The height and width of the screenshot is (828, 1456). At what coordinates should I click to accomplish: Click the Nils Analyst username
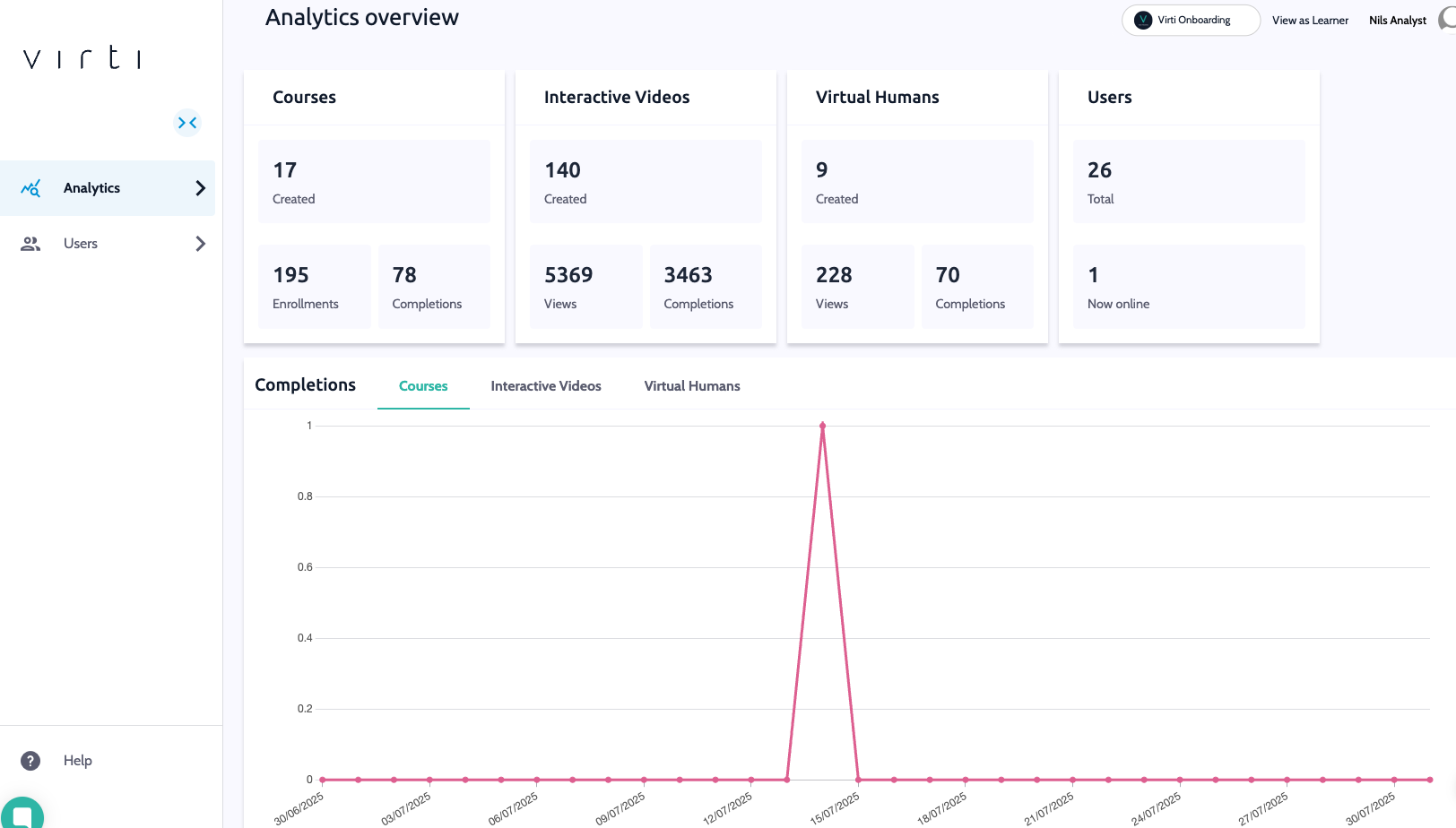tap(1397, 21)
